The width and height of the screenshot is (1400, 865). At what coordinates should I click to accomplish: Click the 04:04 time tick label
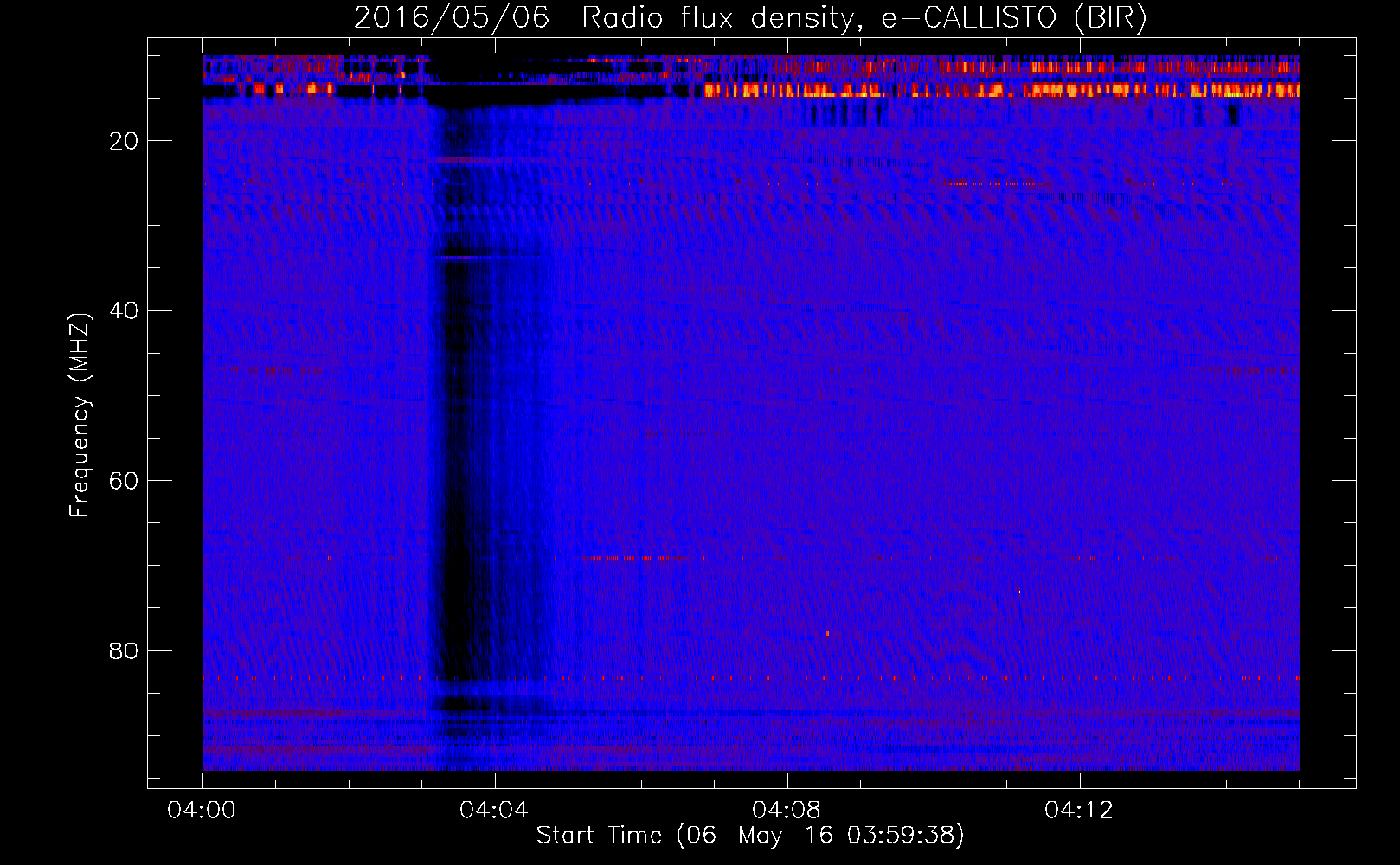(x=494, y=811)
